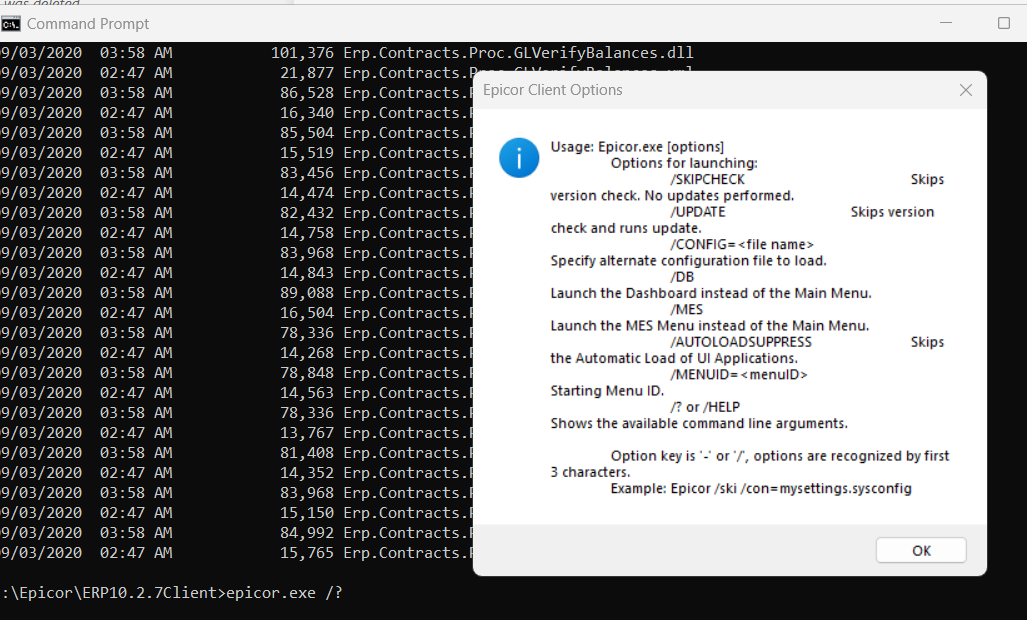Click OK in Epicor Client Options dialog
This screenshot has height=620, width=1027.
921,550
